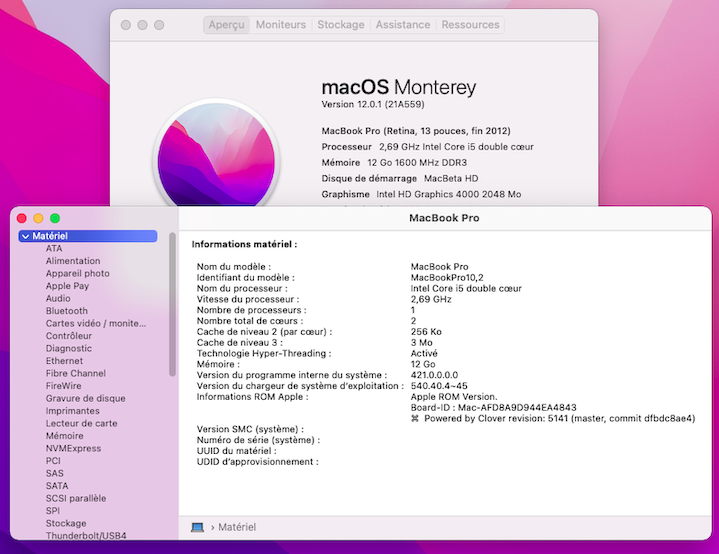Select Gravure de disque entry
719x554 pixels.
tap(85, 399)
